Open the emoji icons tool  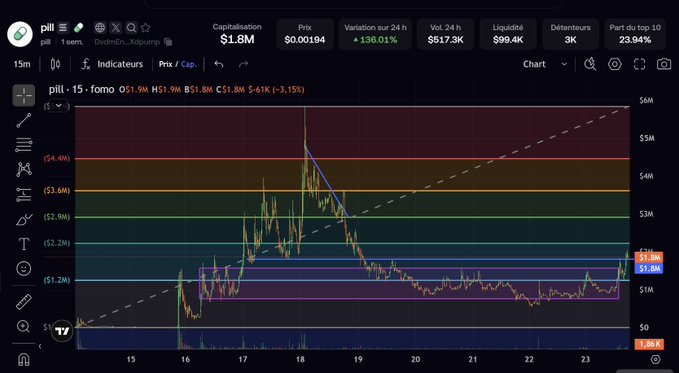coord(24,269)
